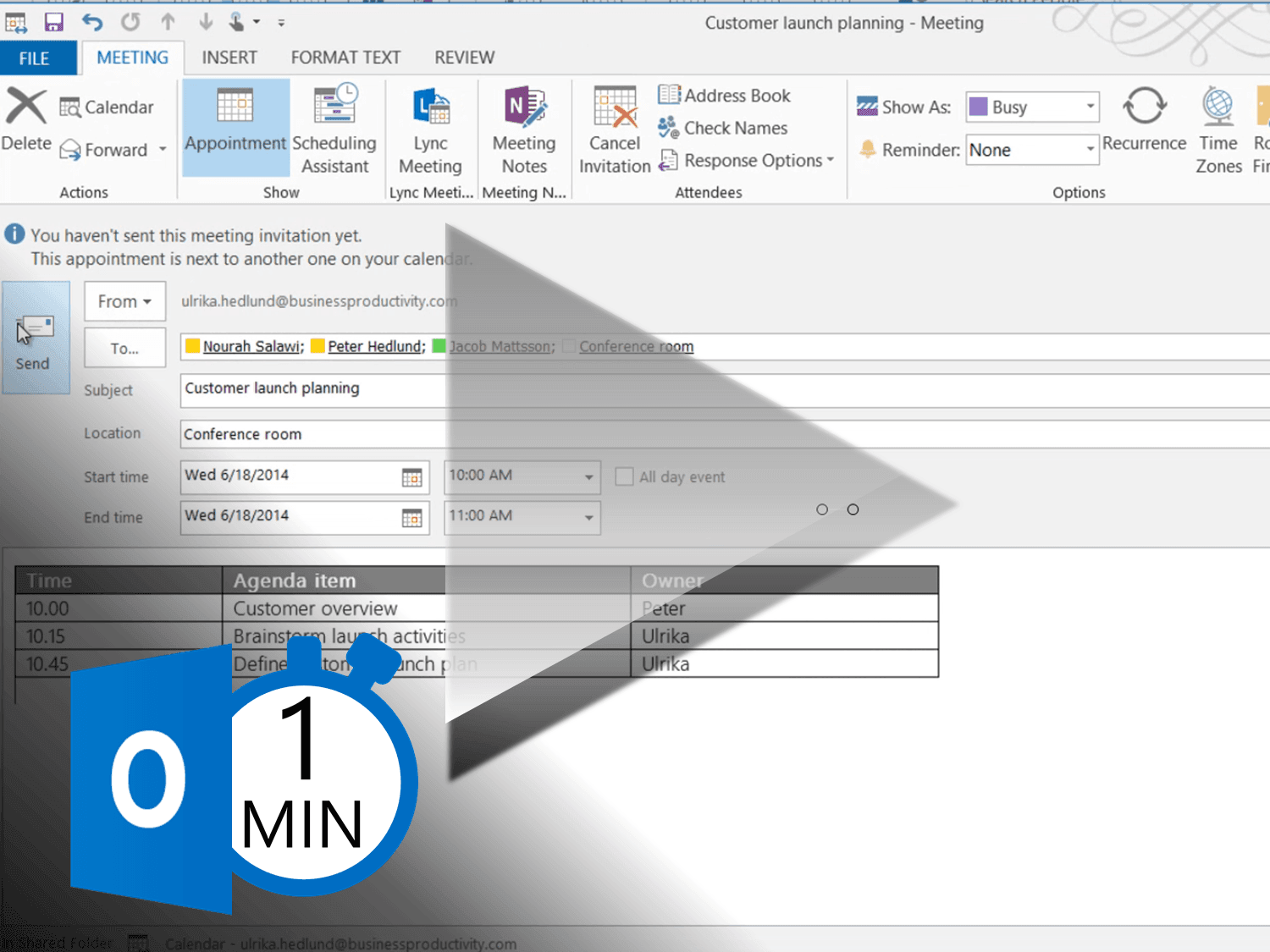Click the To... button

(x=124, y=348)
